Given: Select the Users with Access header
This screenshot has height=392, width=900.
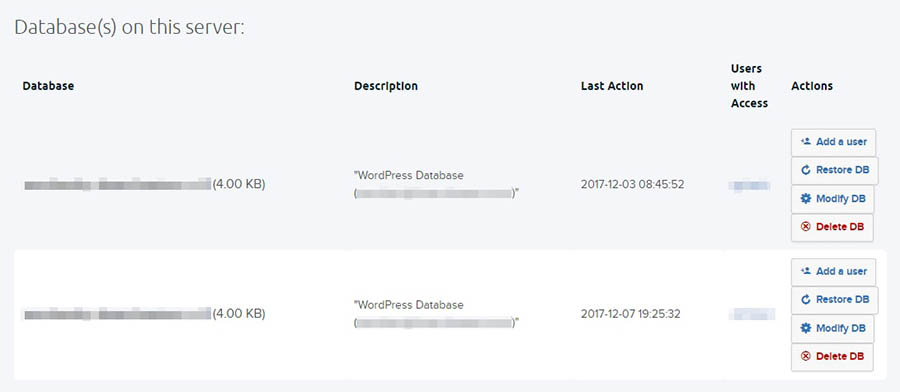Looking at the screenshot, I should pyautogui.click(x=749, y=86).
